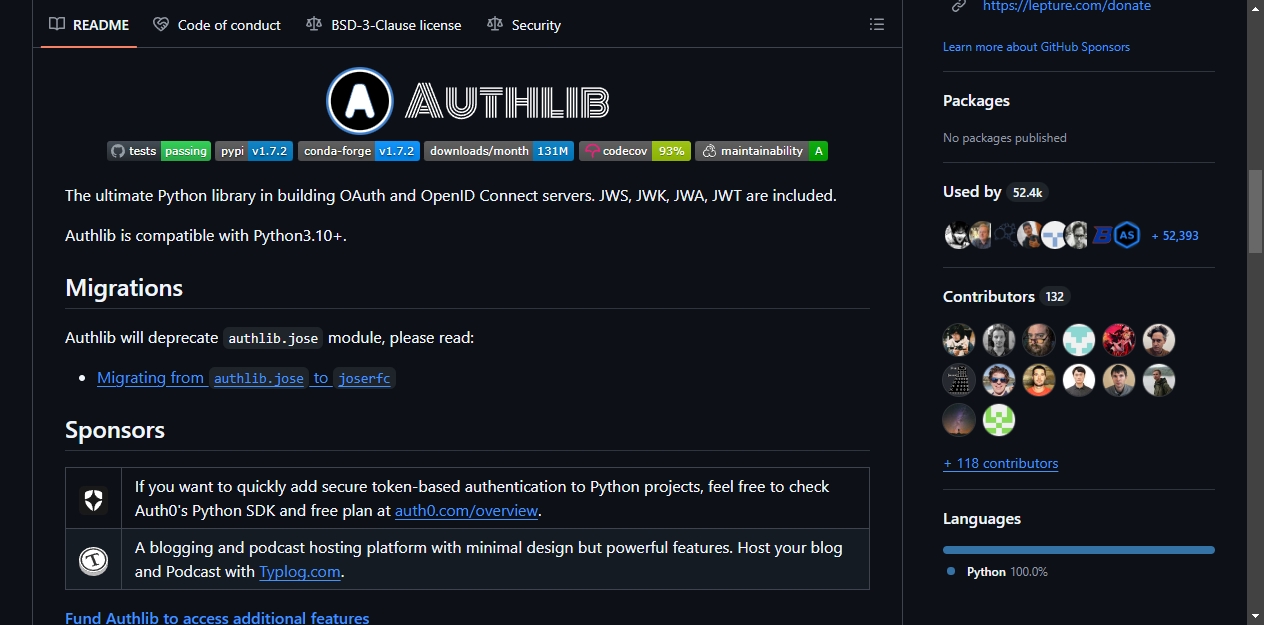Image resolution: width=1264 pixels, height=625 pixels.
Task: Click the Authlib logo image
Action: click(x=468, y=101)
